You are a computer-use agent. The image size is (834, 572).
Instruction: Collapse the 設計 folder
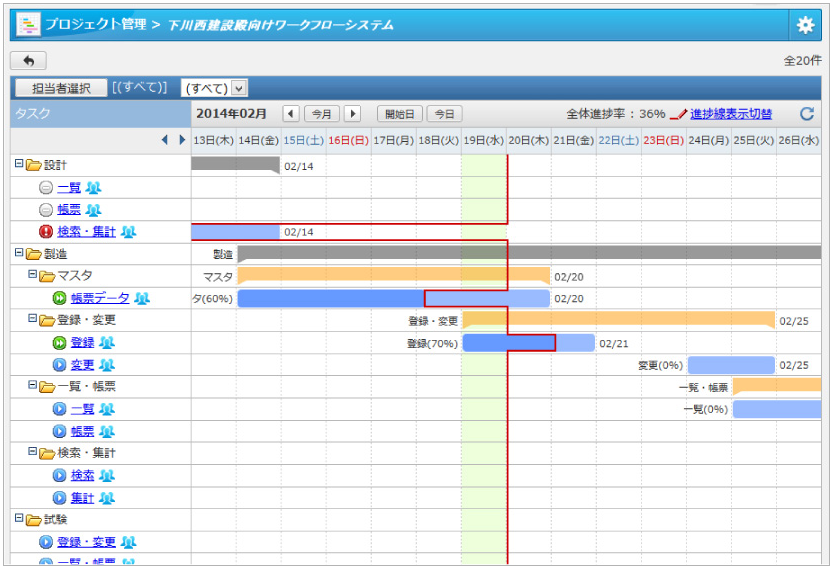pyautogui.click(x=18, y=164)
